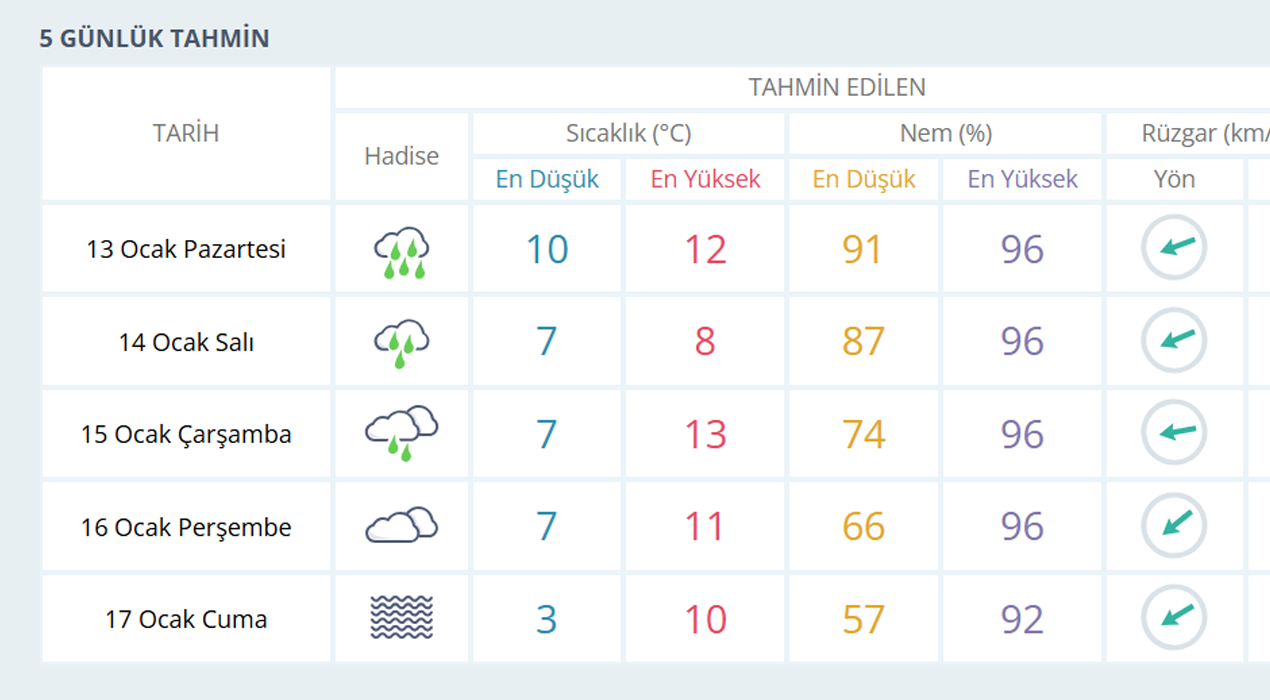Click the 13 Ocak Pazartesi date cell
The image size is (1270, 700).
tap(186, 249)
